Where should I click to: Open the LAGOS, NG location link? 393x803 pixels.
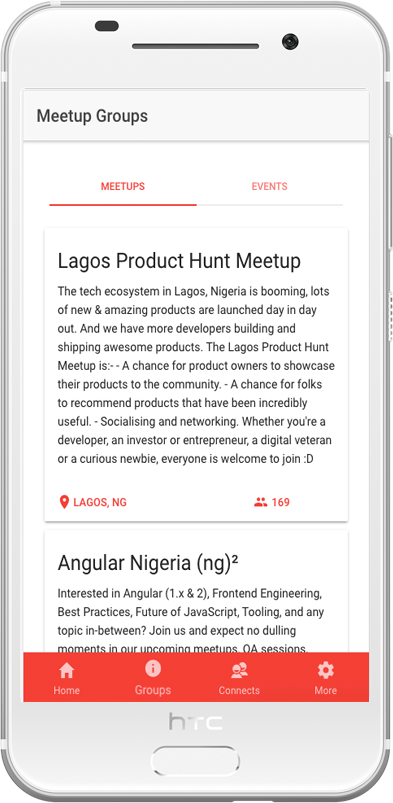click(100, 502)
